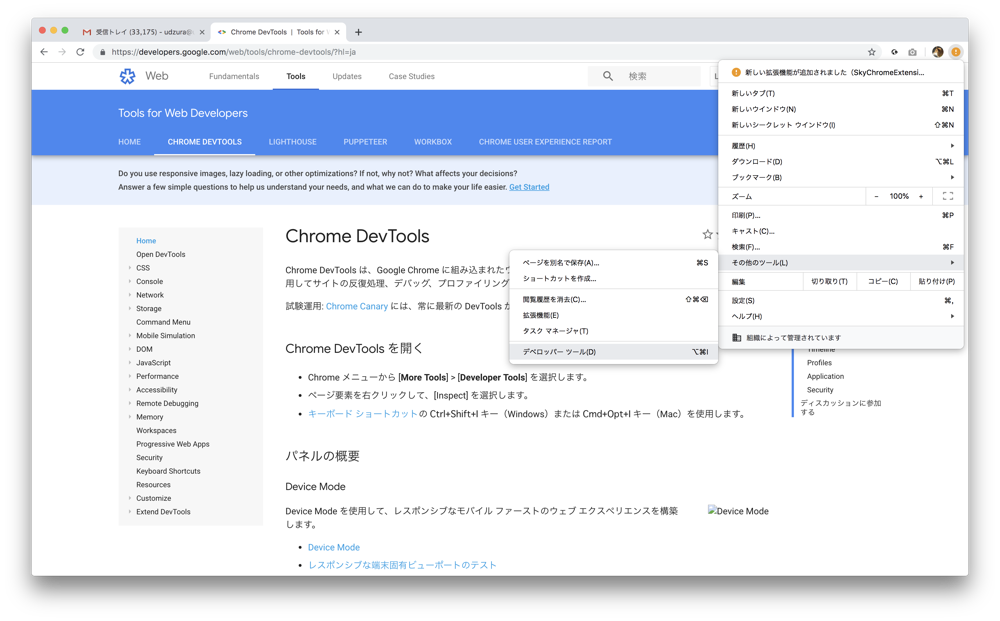Click the browser reload button
Viewport: 1000px width, 621px height.
[80, 52]
